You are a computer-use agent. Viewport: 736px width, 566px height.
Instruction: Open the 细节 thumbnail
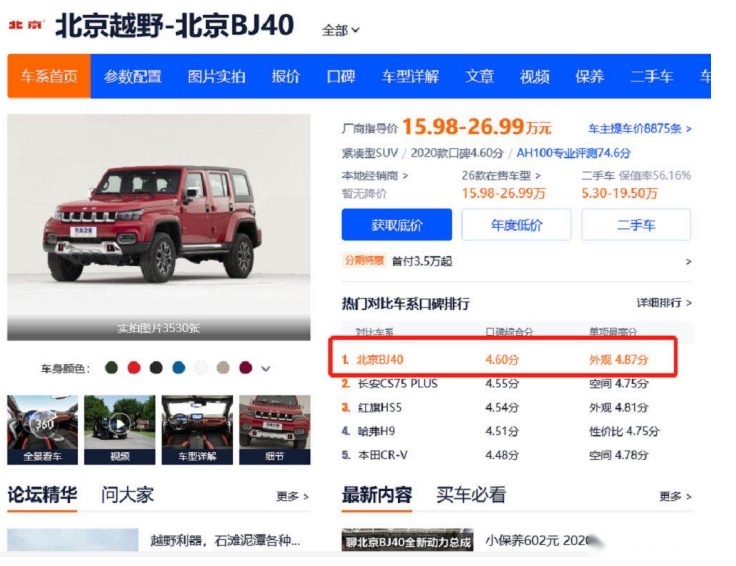(x=275, y=429)
